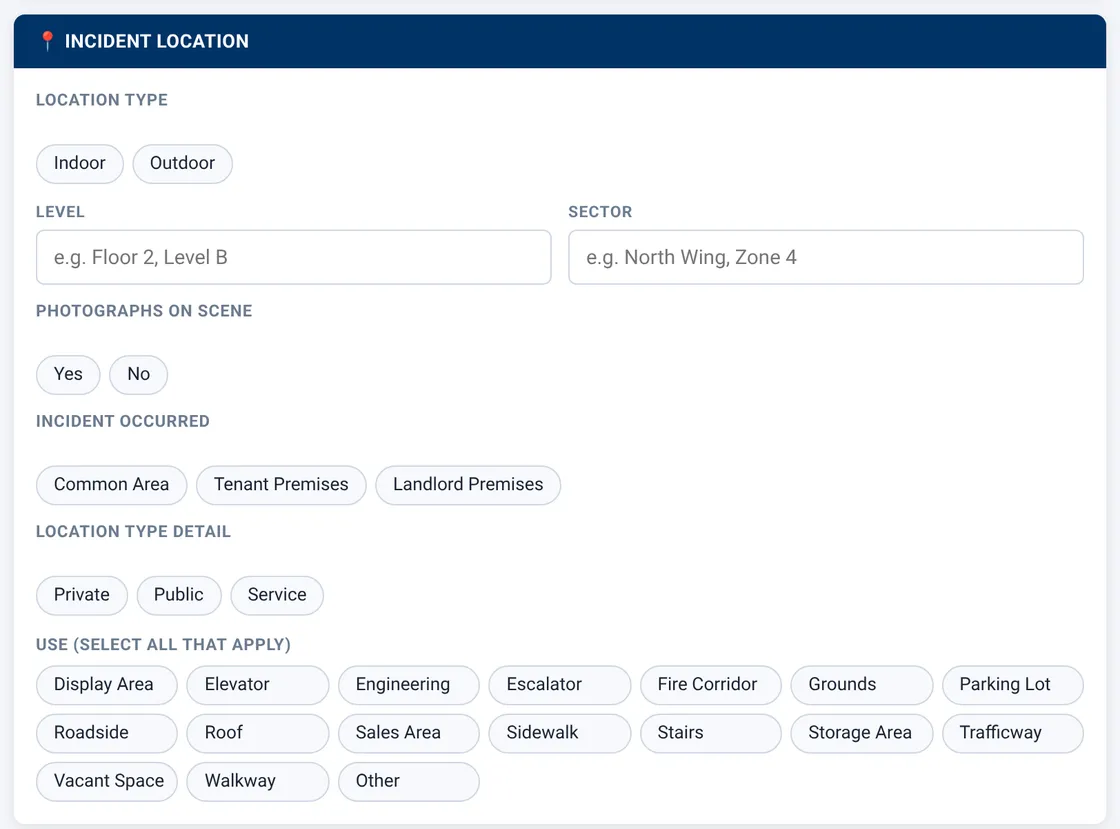Toggle the Parking Lot use chip

pyautogui.click(x=1013, y=685)
